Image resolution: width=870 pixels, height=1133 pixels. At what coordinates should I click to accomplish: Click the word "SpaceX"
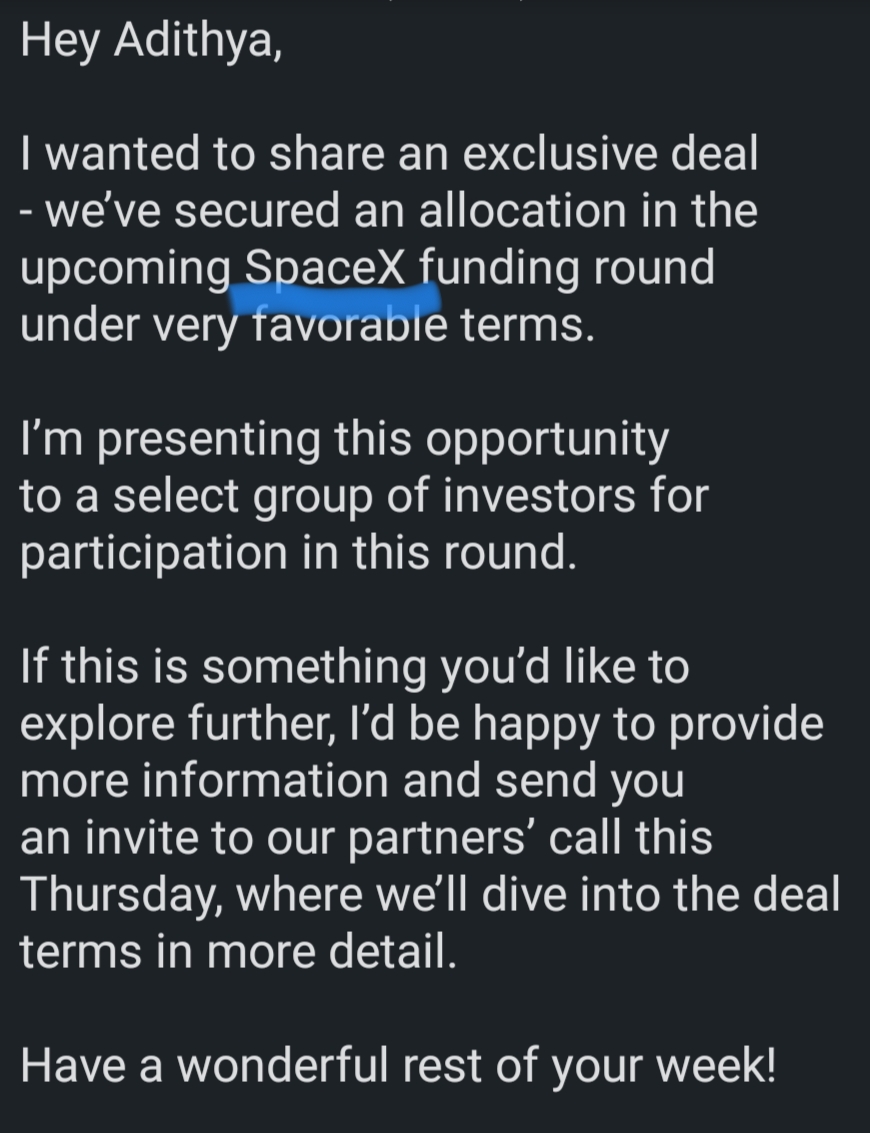point(326,268)
